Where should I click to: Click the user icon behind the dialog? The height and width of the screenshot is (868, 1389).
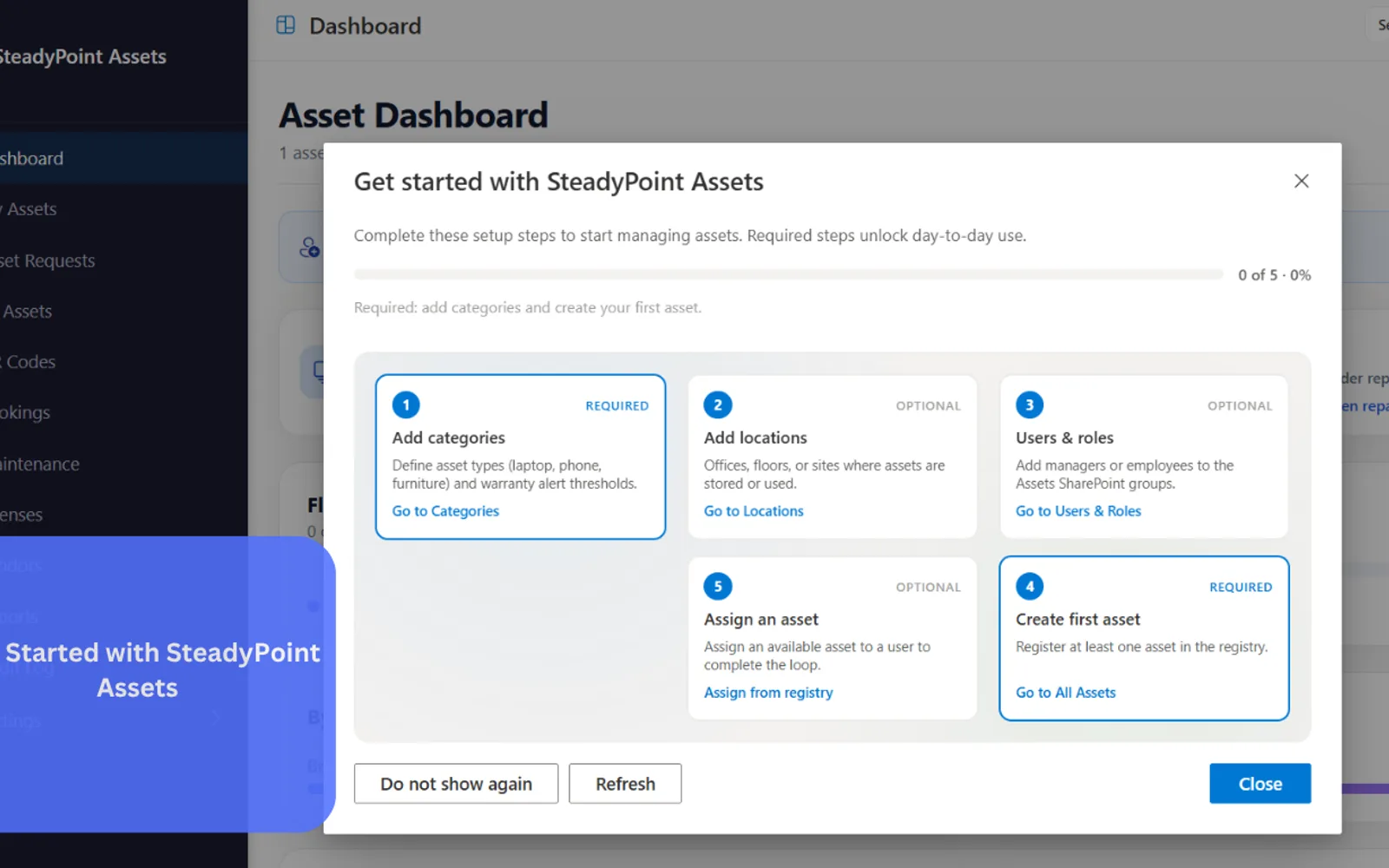tap(309, 247)
